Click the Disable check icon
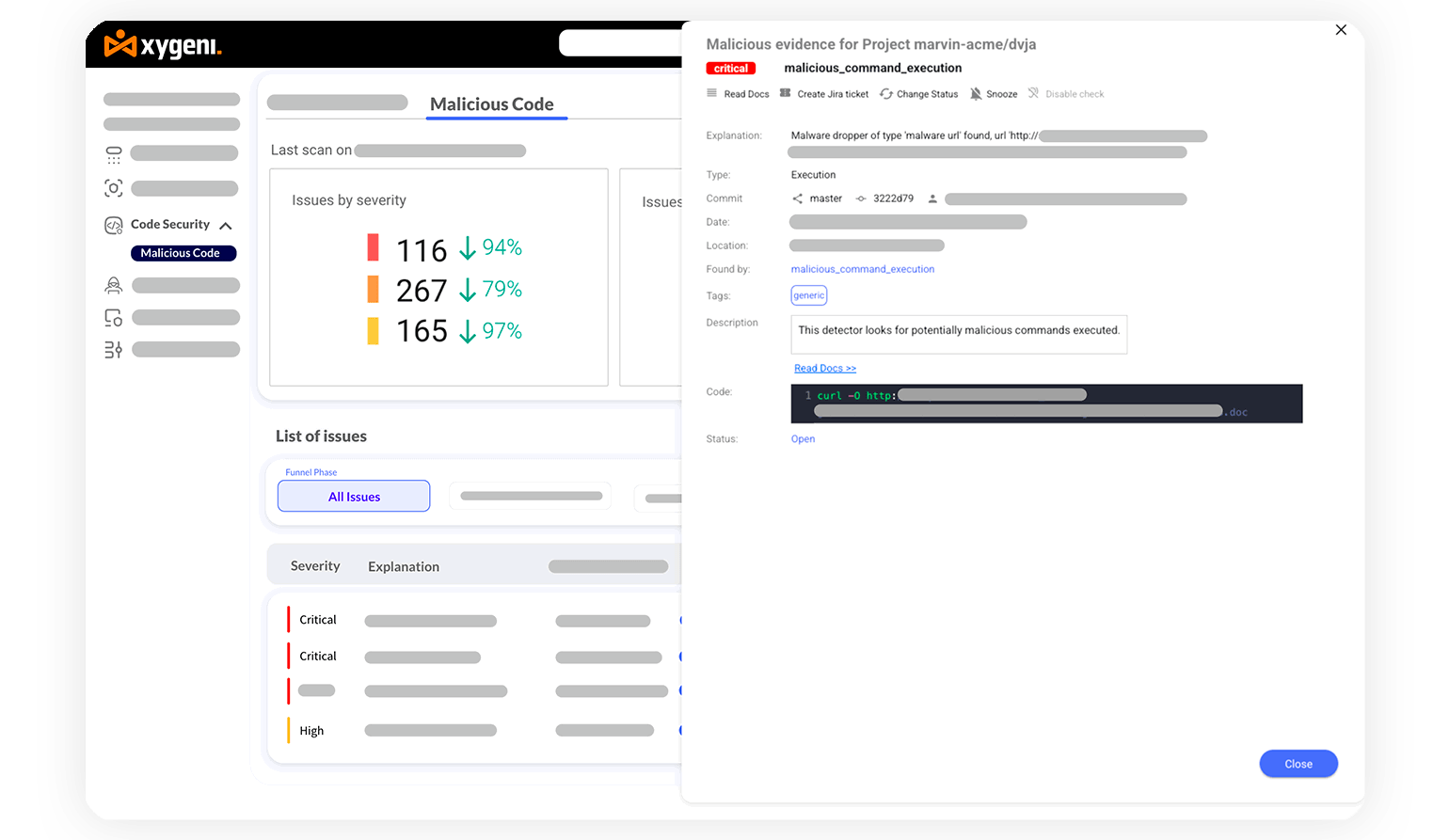The width and height of the screenshot is (1449, 840). pos(1033,94)
